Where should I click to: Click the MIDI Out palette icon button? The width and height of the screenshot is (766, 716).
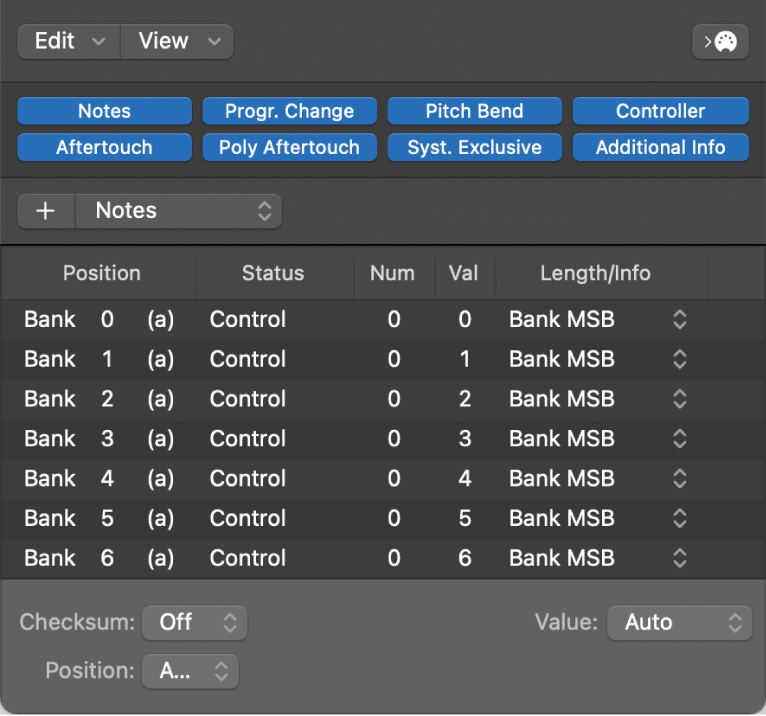[720, 42]
